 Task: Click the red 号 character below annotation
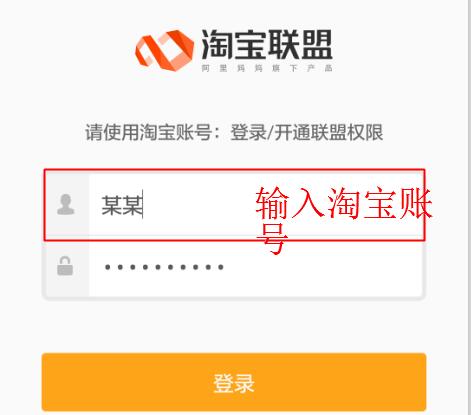coord(272,238)
